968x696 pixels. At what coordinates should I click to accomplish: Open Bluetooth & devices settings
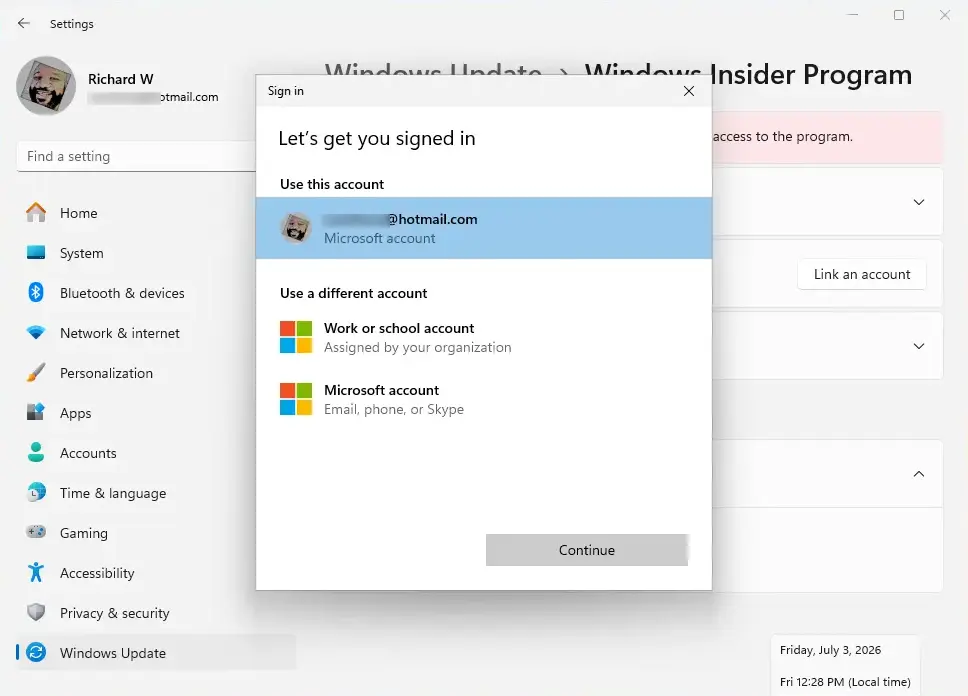(156, 293)
